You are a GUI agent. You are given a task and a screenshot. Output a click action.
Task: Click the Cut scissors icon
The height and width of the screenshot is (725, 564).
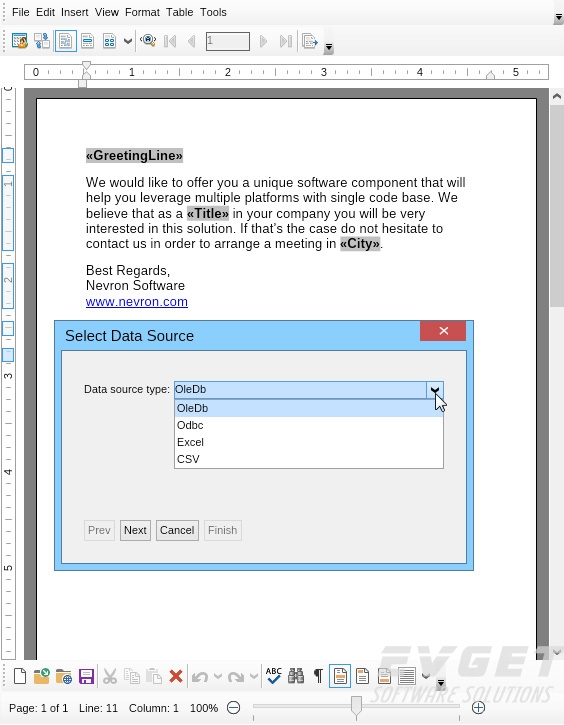[110, 676]
